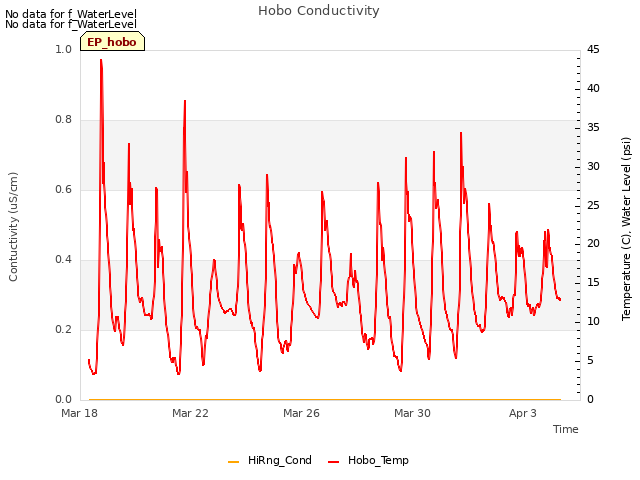640x480 pixels.
Task: Click the 0.6 left axis tick label
Action: click(64, 190)
